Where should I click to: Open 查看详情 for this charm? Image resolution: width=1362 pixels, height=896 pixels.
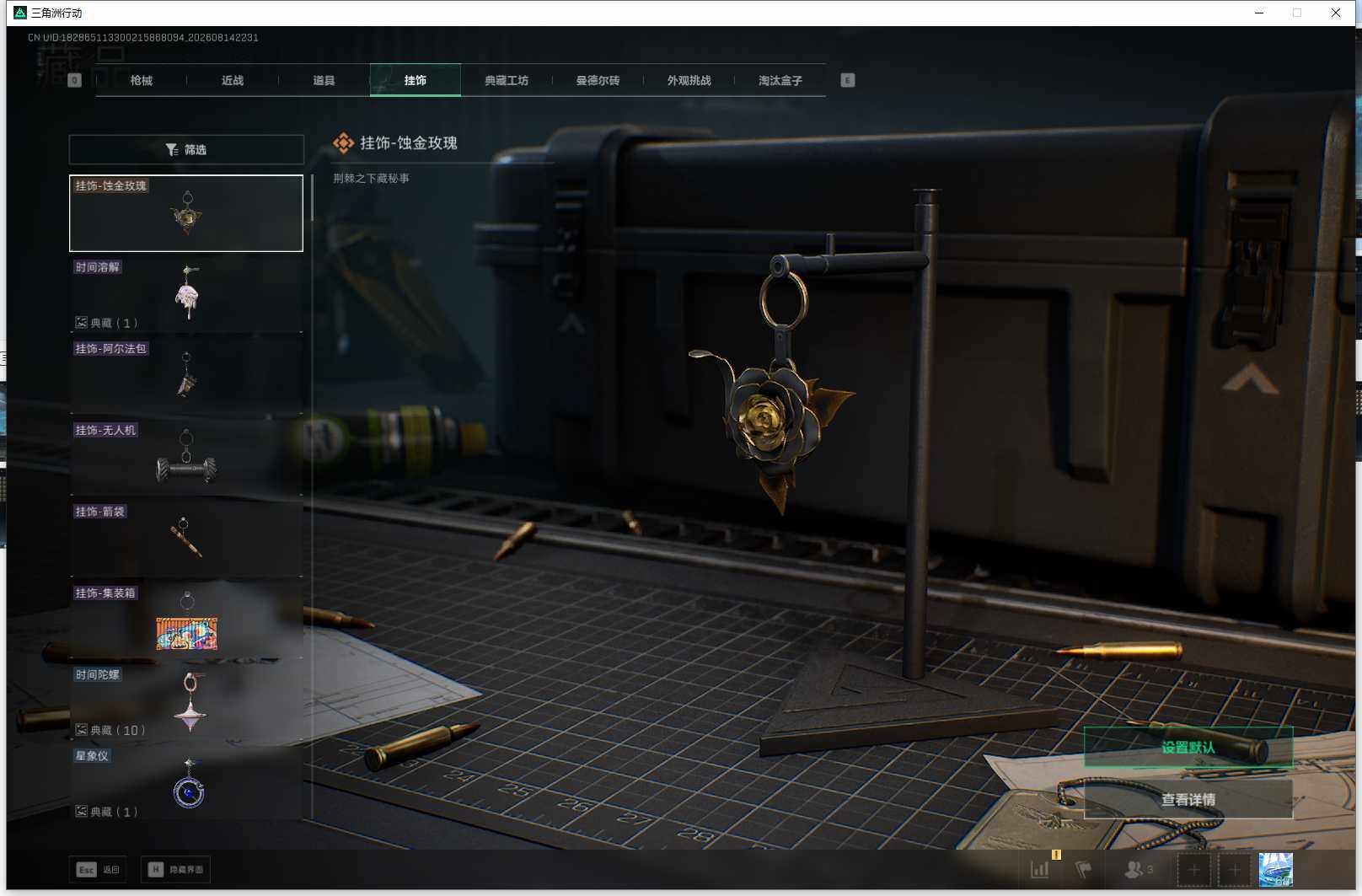(1188, 799)
